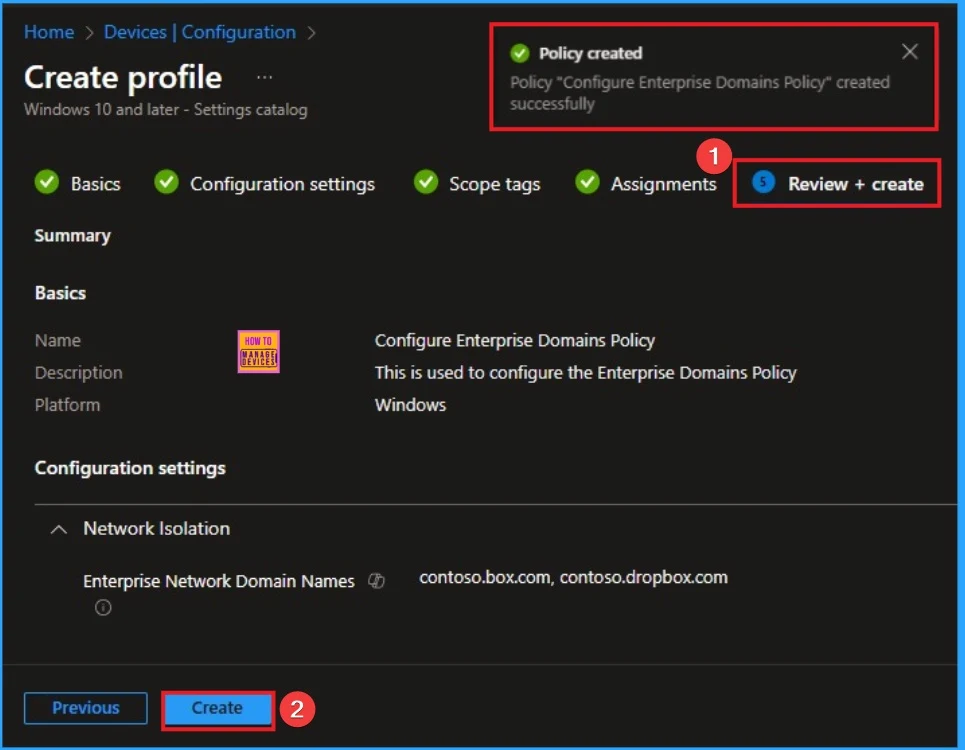The height and width of the screenshot is (750, 965).
Task: Open the info icon under Enterprise Network Domain Names
Action: (x=102, y=607)
